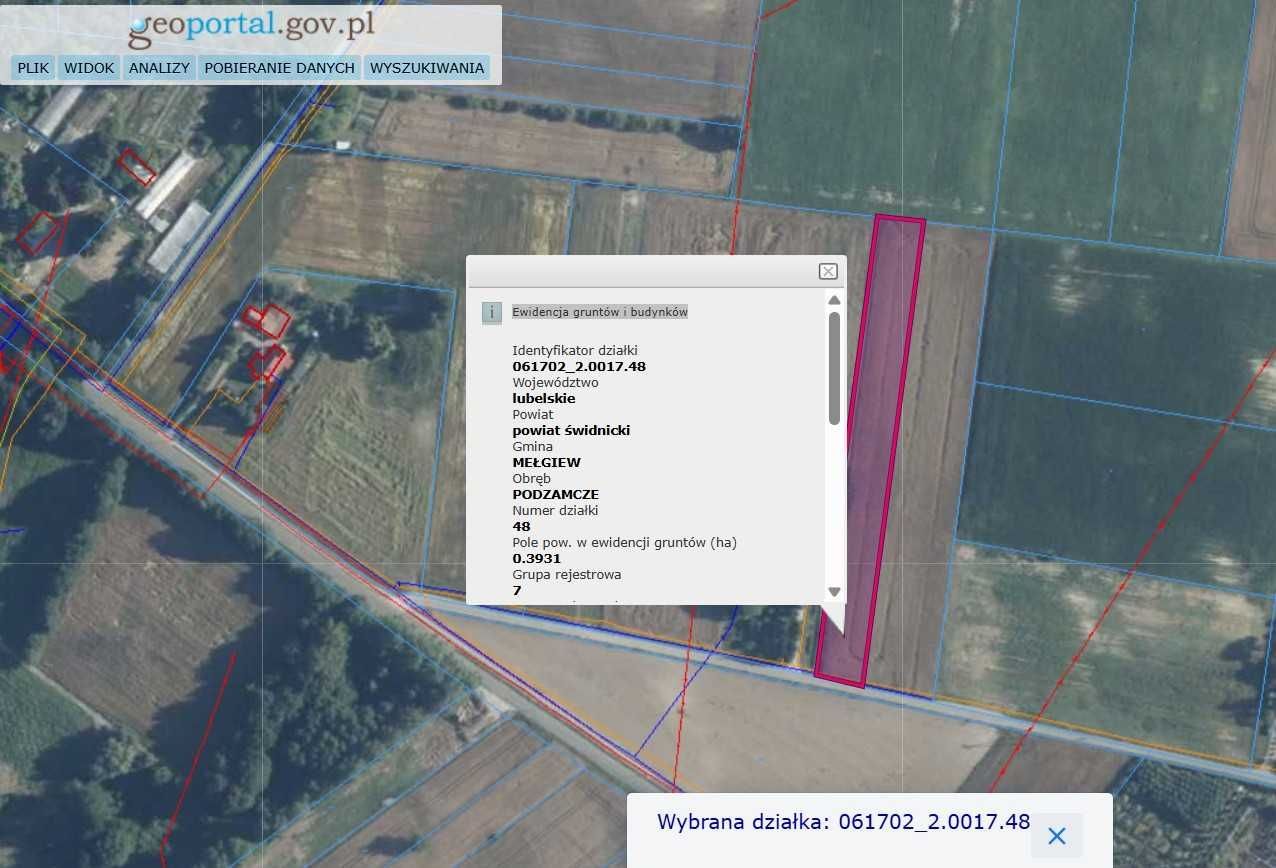Click the parcel identifier 061702_2.0017.48 in the popup
Screen dimensions: 1276x868
579,366
